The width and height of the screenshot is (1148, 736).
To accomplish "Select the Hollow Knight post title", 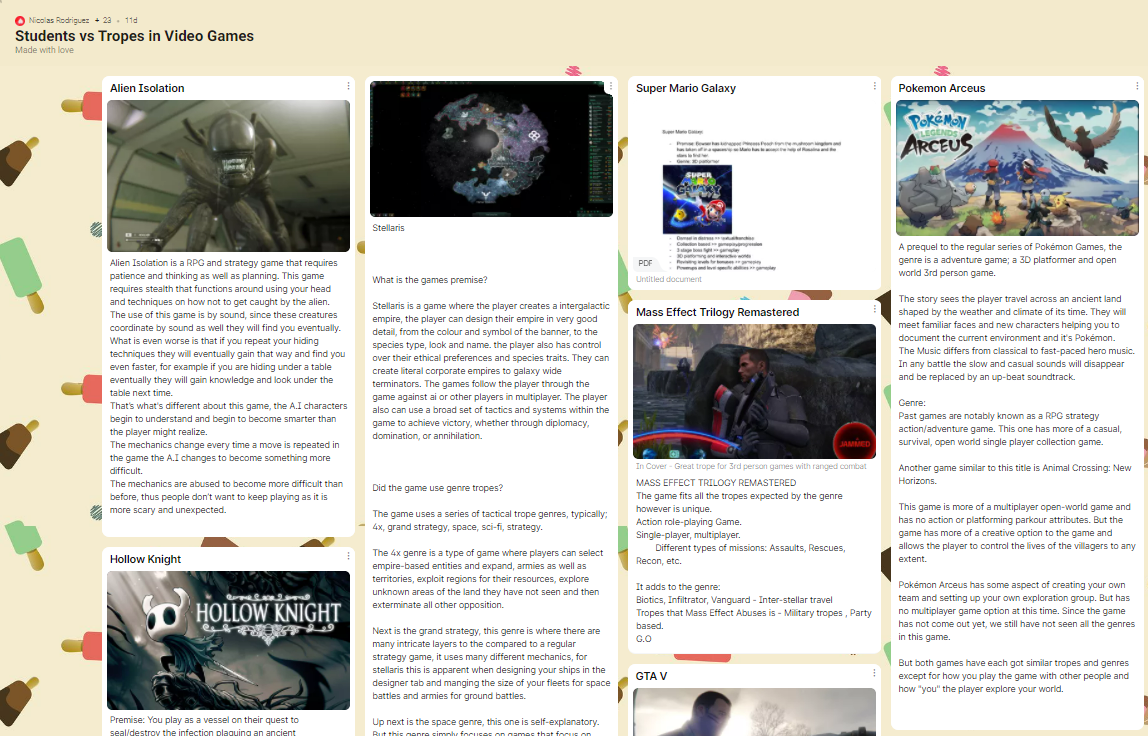I will (145, 559).
